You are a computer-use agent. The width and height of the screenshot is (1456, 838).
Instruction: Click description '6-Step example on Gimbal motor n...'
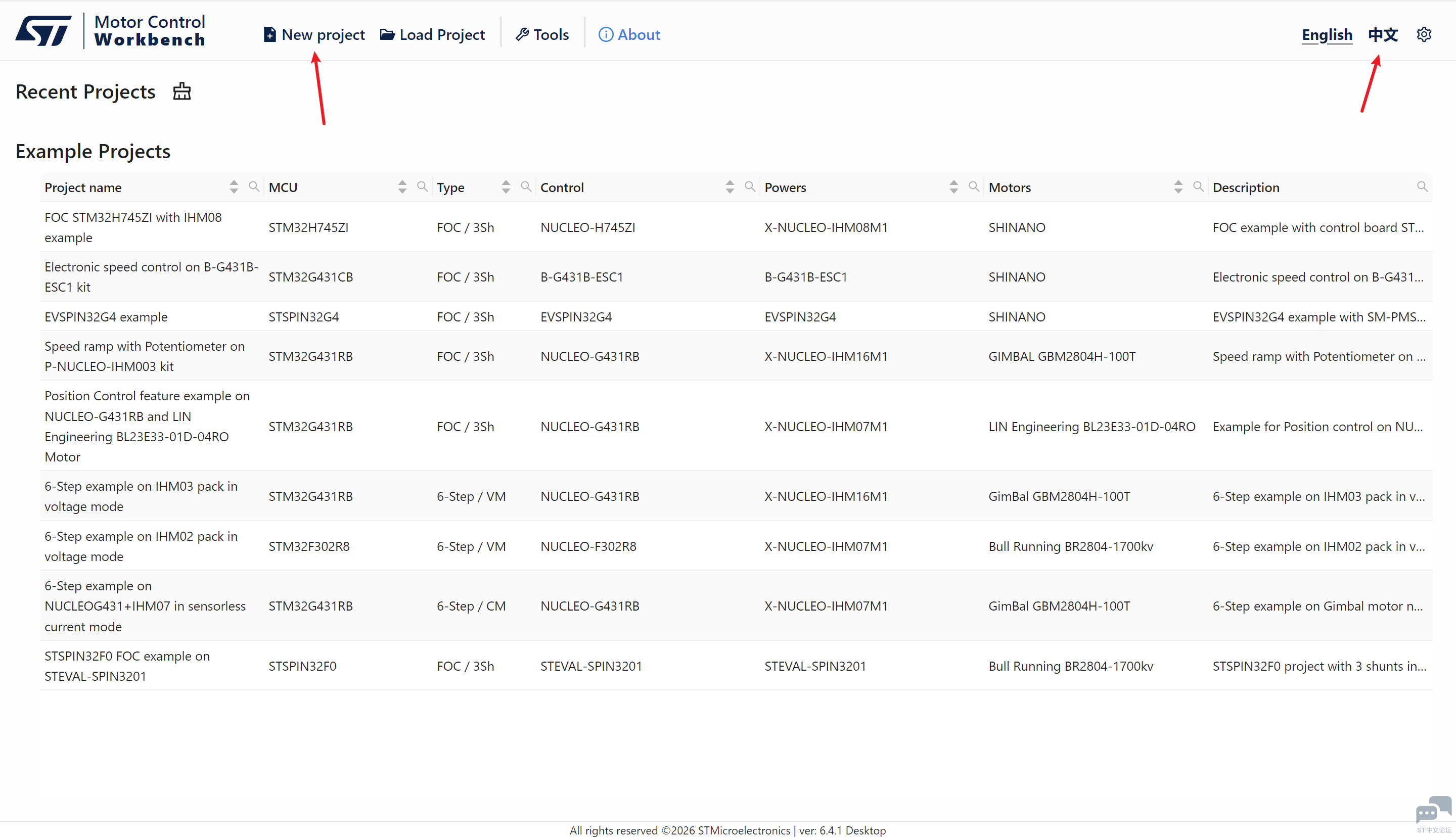pyautogui.click(x=1318, y=606)
